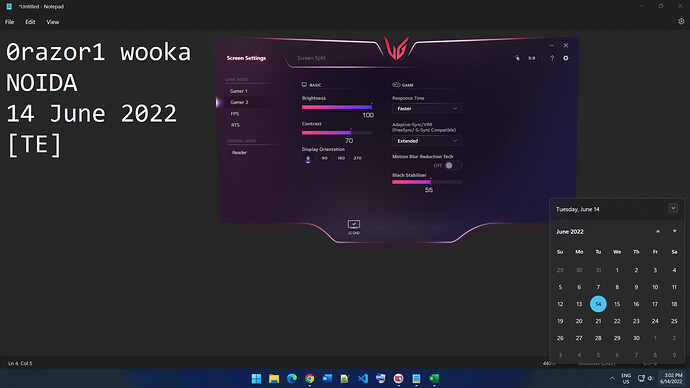
Task: Switch to Notepad taskbar icon
Action: tap(416, 378)
